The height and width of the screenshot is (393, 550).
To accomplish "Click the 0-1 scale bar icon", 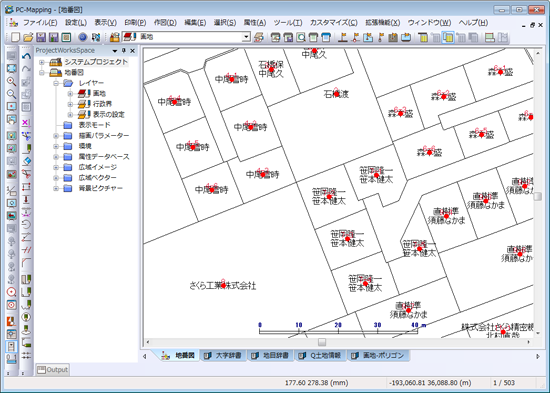I will 12,358.
